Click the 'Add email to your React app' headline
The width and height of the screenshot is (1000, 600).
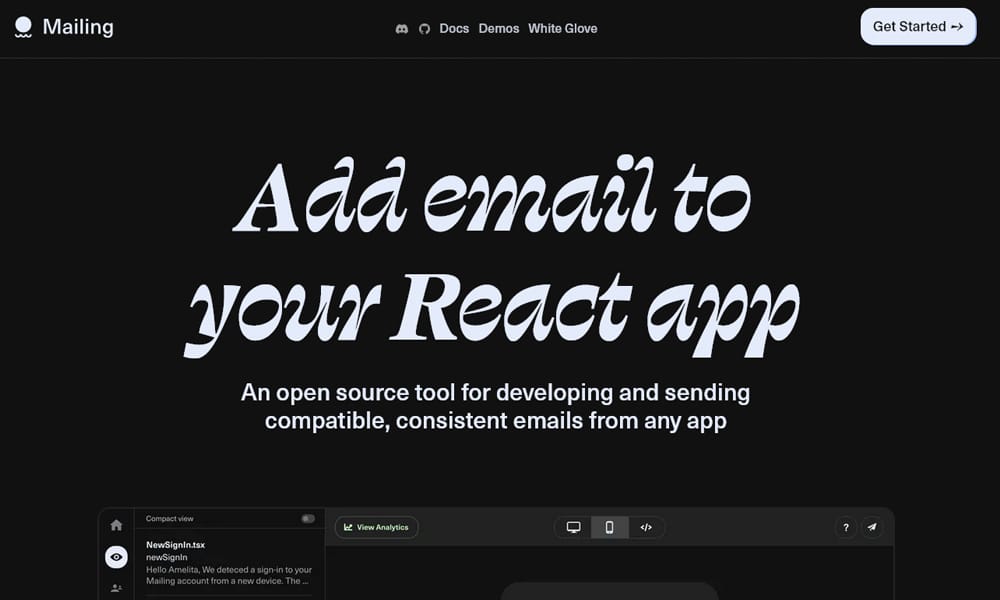492,255
